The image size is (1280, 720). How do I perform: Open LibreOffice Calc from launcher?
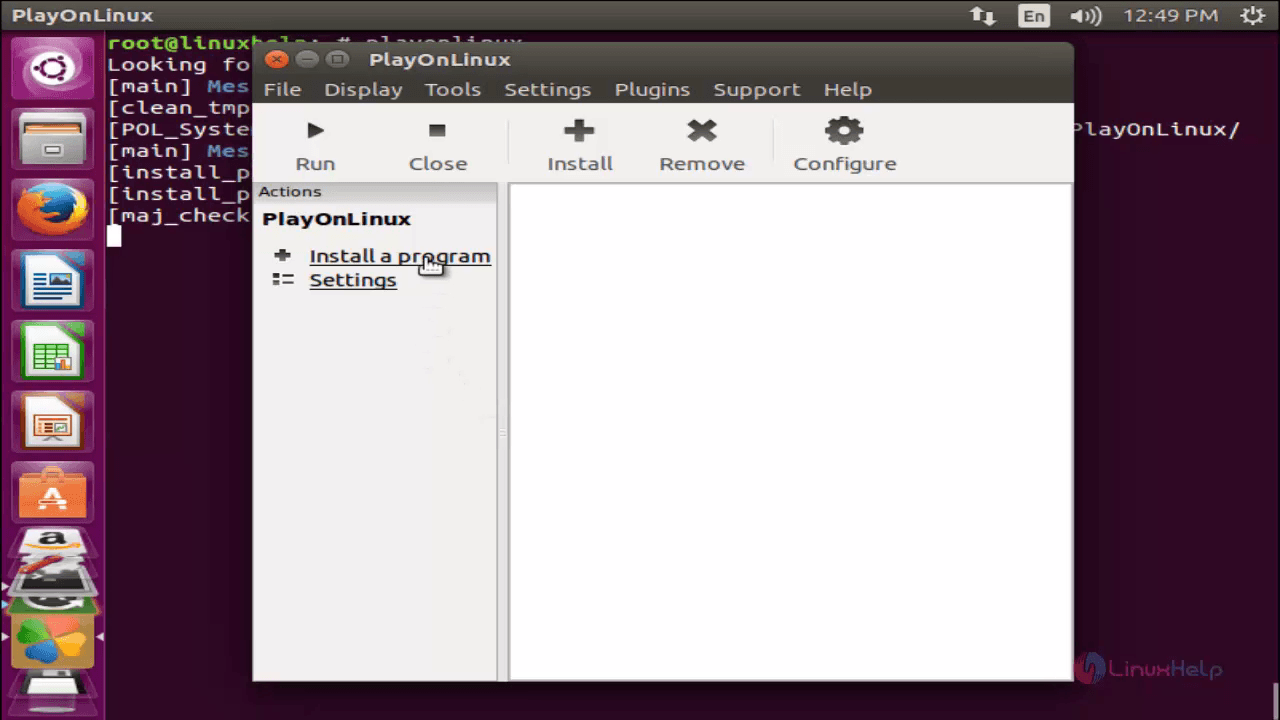pos(52,352)
